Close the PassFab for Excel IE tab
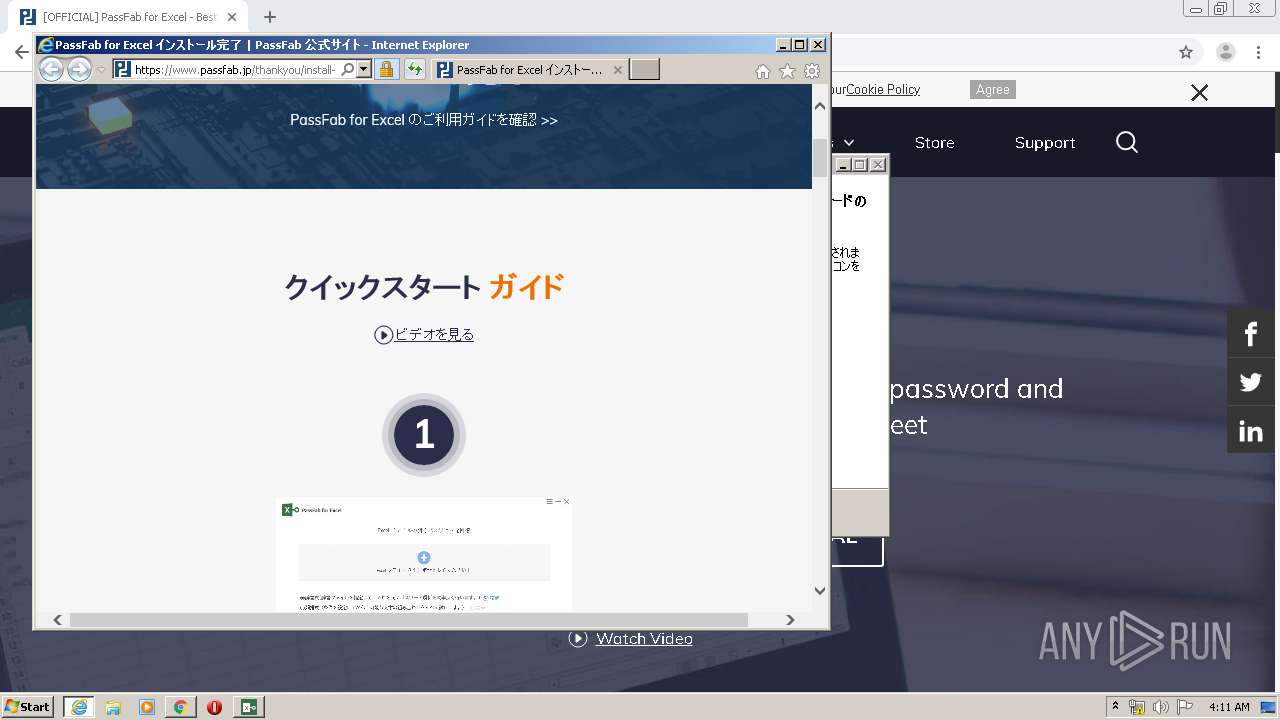 click(x=617, y=70)
